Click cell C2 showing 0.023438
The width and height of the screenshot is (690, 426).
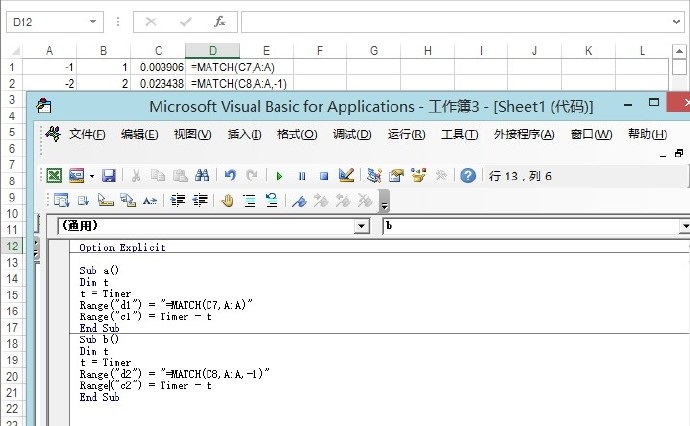tap(158, 84)
